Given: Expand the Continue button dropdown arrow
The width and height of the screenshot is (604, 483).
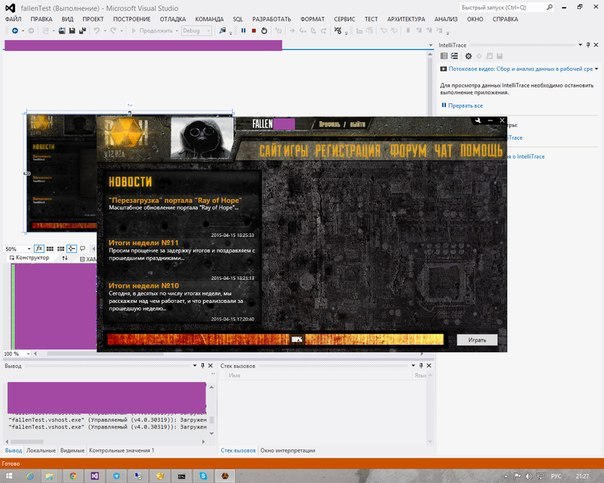Looking at the screenshot, I should pyautogui.click(x=177, y=31).
